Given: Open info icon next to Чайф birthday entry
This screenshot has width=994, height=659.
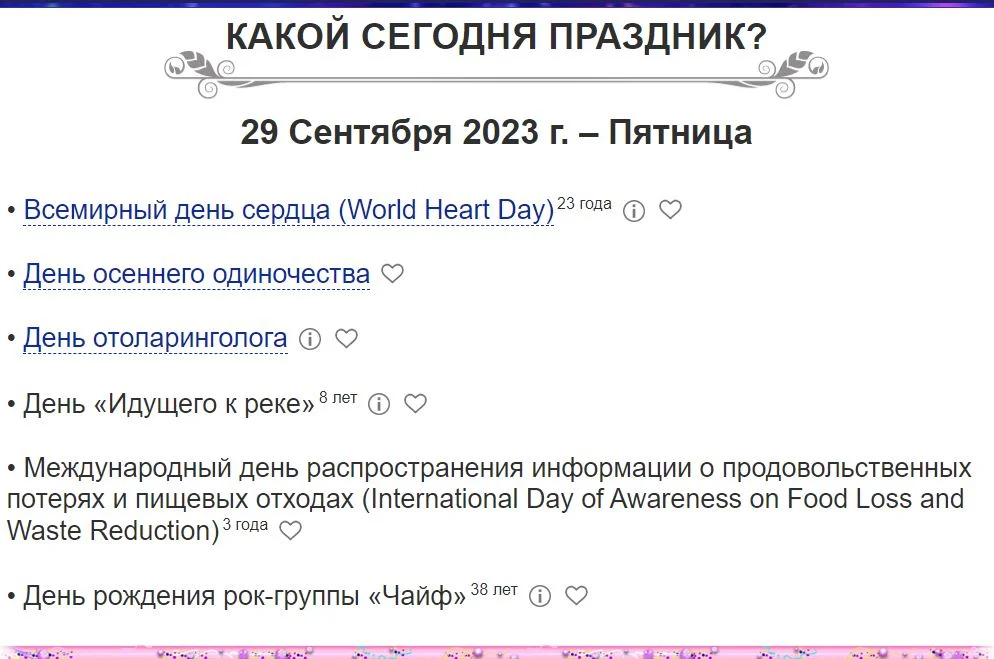Looking at the screenshot, I should pos(540,595).
